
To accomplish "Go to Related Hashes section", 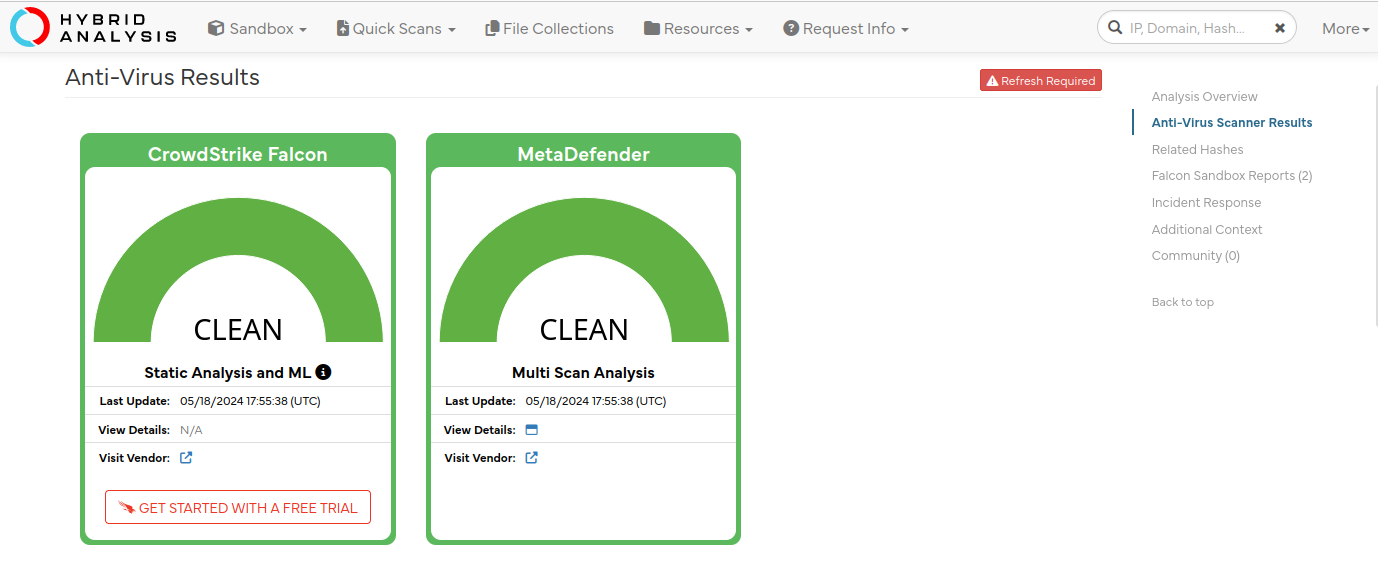I will click(x=1197, y=150).
